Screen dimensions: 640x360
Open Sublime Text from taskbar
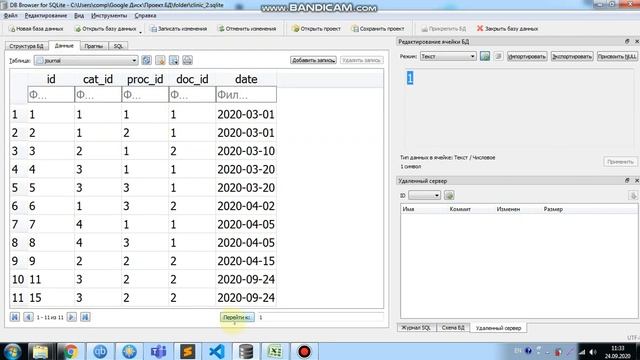pos(187,351)
